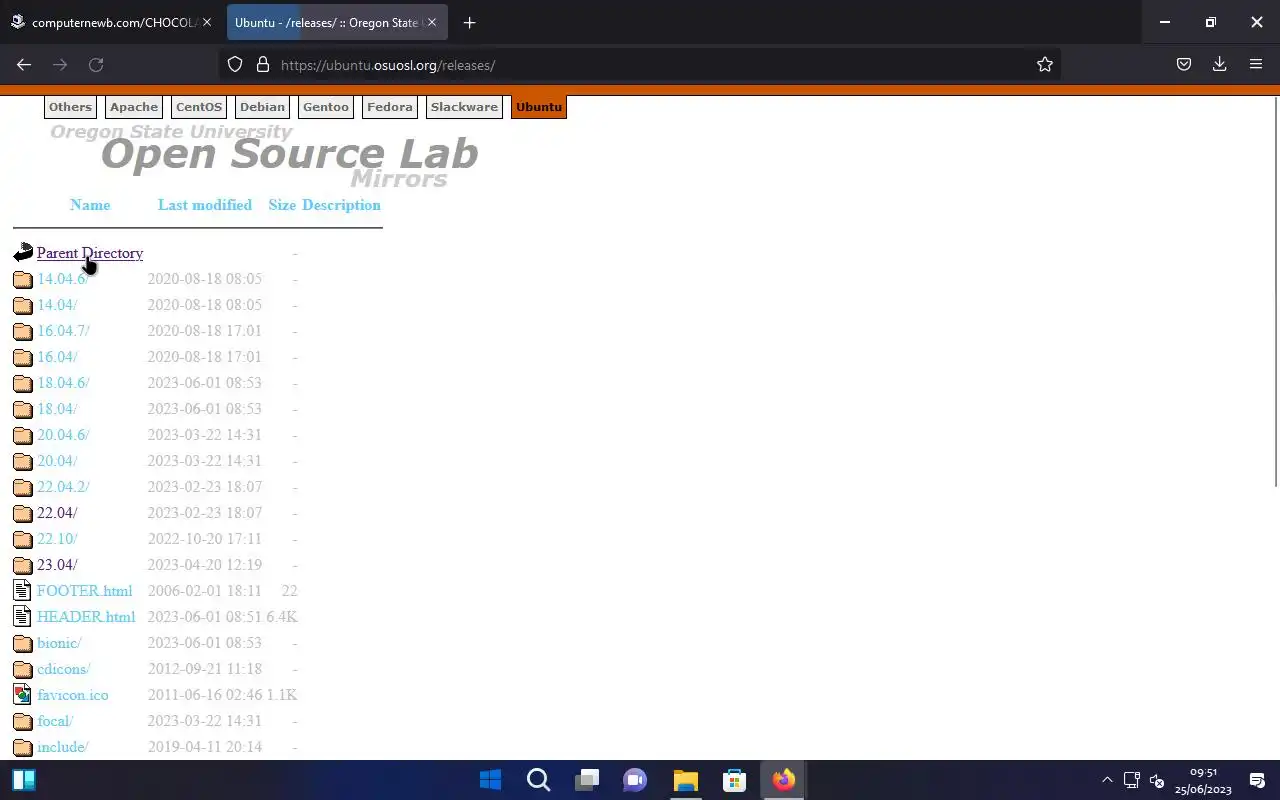The width and height of the screenshot is (1280, 800).
Task: Open the HEADER.html file link
Action: 86,617
